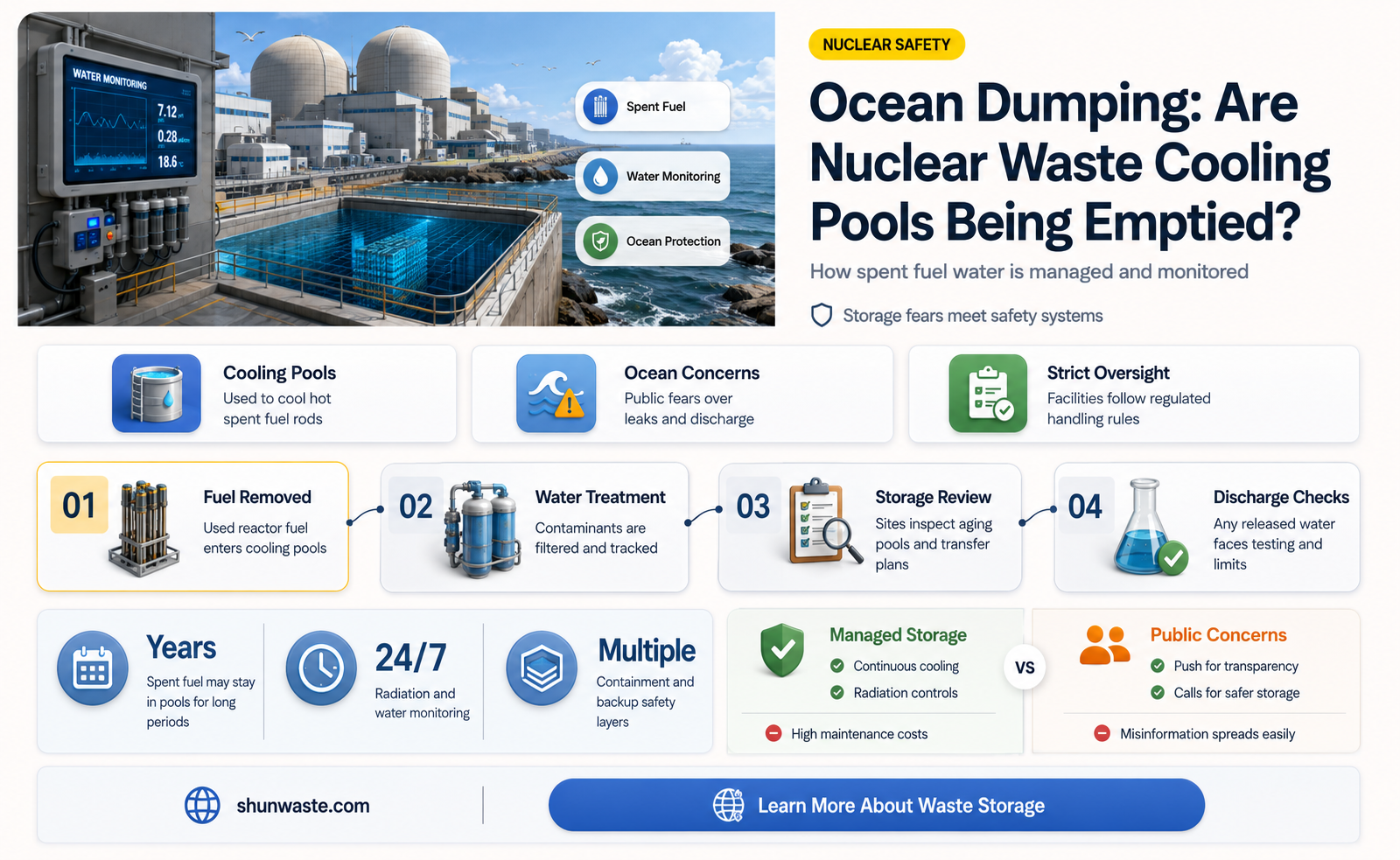
Task: Click the red minus beside Misinformation spreads easily
Action: [x=1102, y=733]
